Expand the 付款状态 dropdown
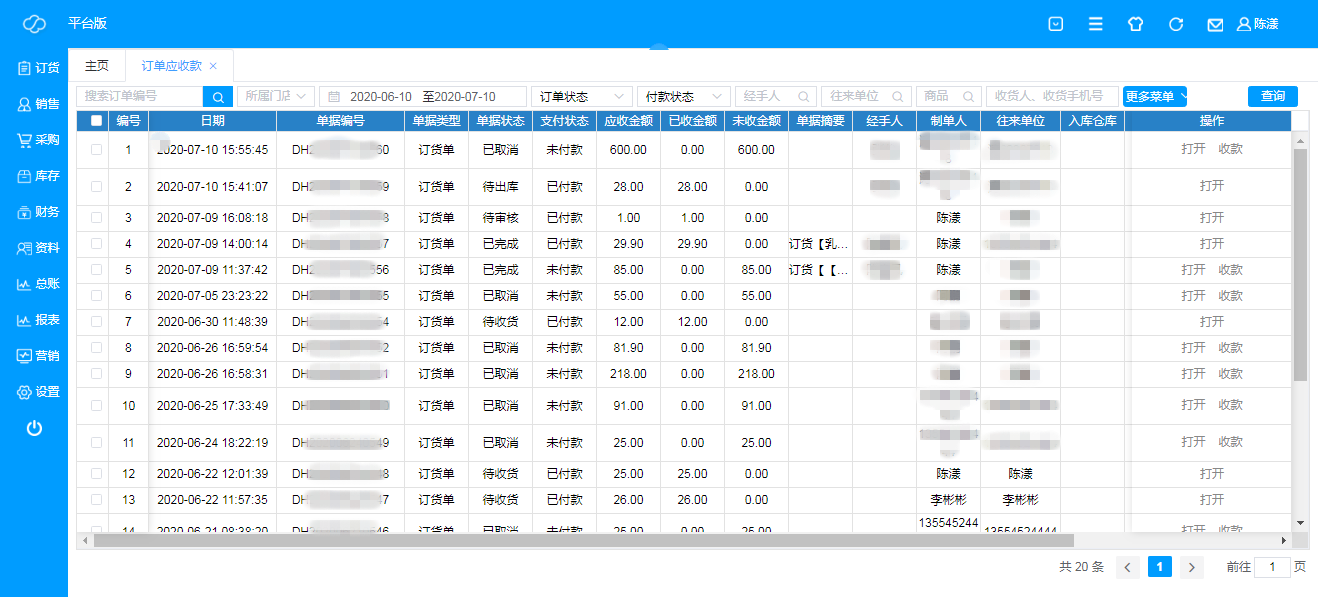1318x597 pixels. click(684, 96)
